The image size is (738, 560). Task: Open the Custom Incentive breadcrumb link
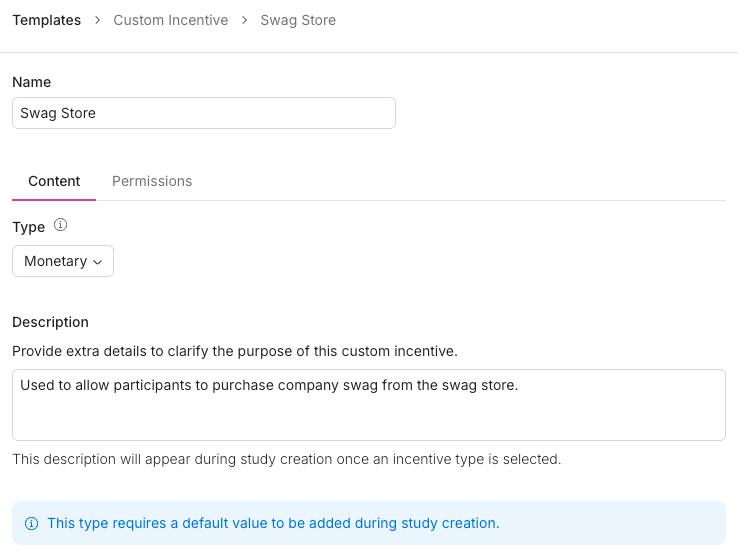tap(170, 20)
